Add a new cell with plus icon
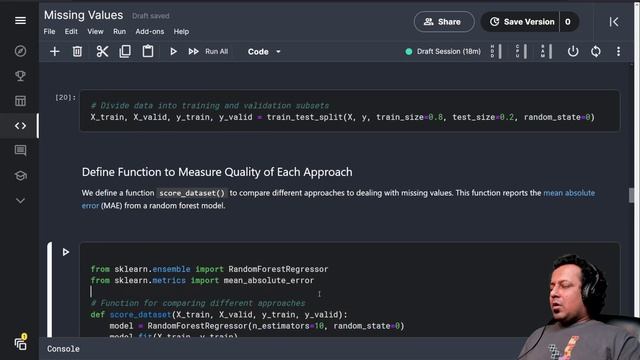Viewport: 640px width, 360px height. click(x=54, y=51)
